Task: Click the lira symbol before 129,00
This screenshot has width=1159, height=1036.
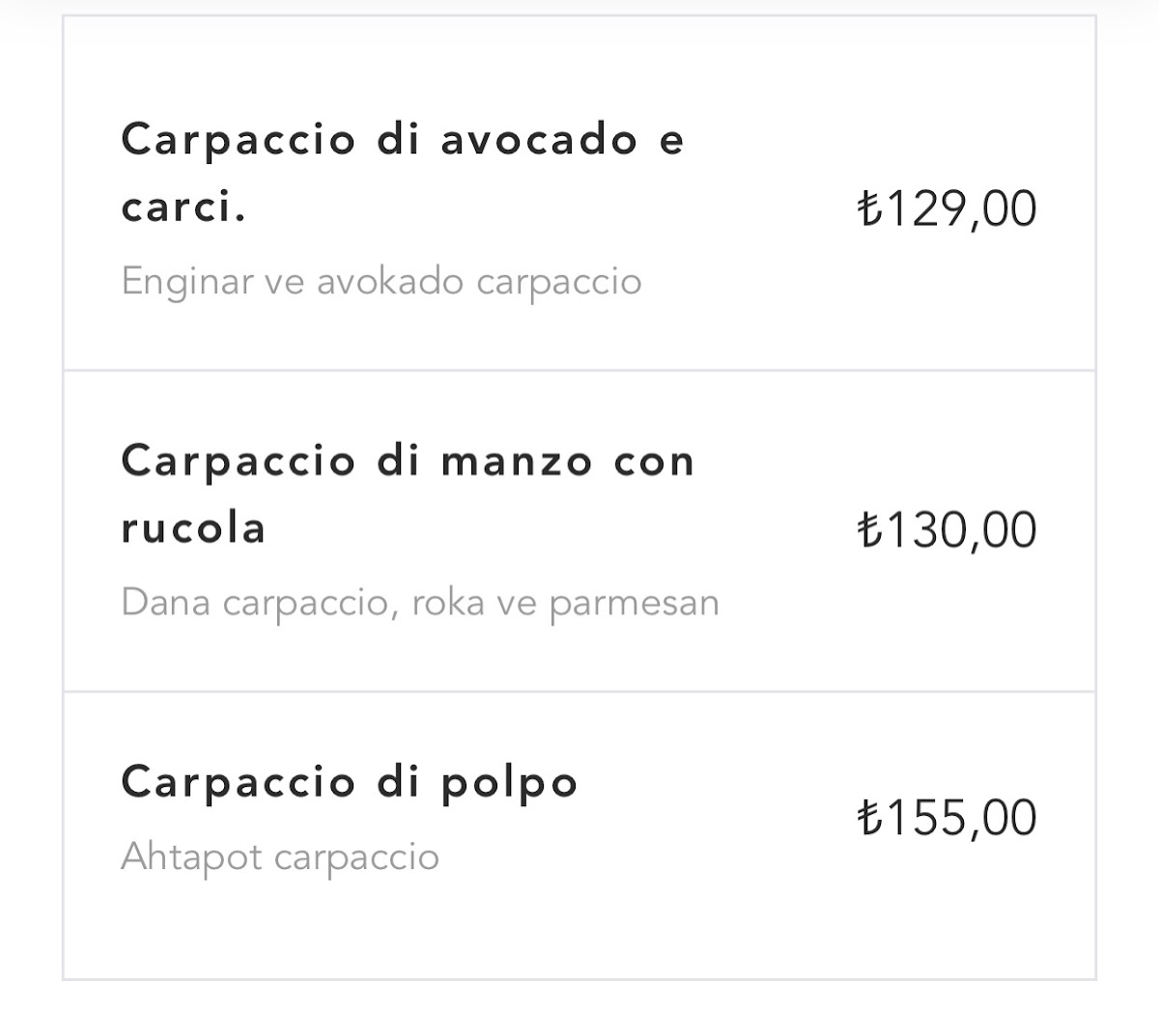Action: pyautogui.click(x=869, y=209)
